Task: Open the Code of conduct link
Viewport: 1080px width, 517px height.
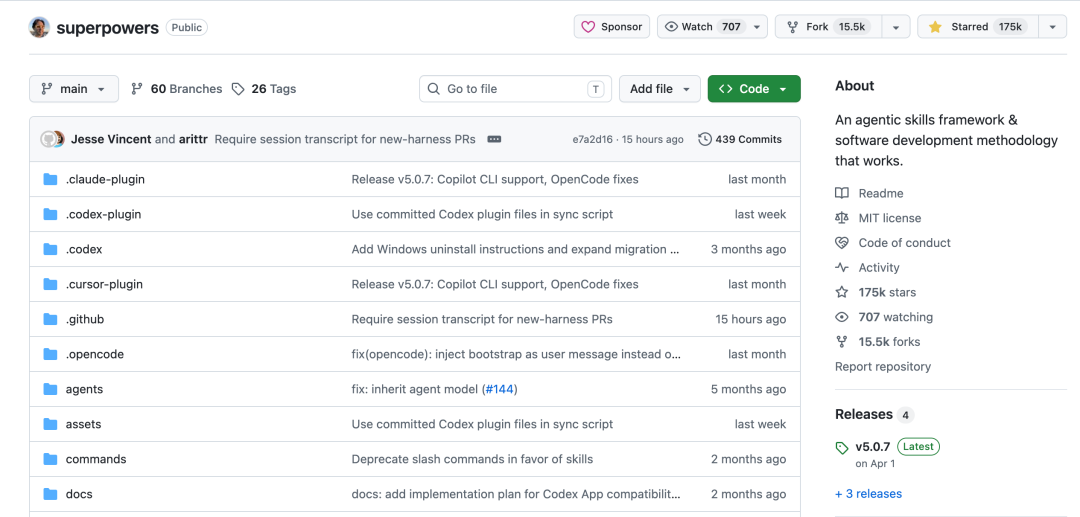Action: click(904, 243)
